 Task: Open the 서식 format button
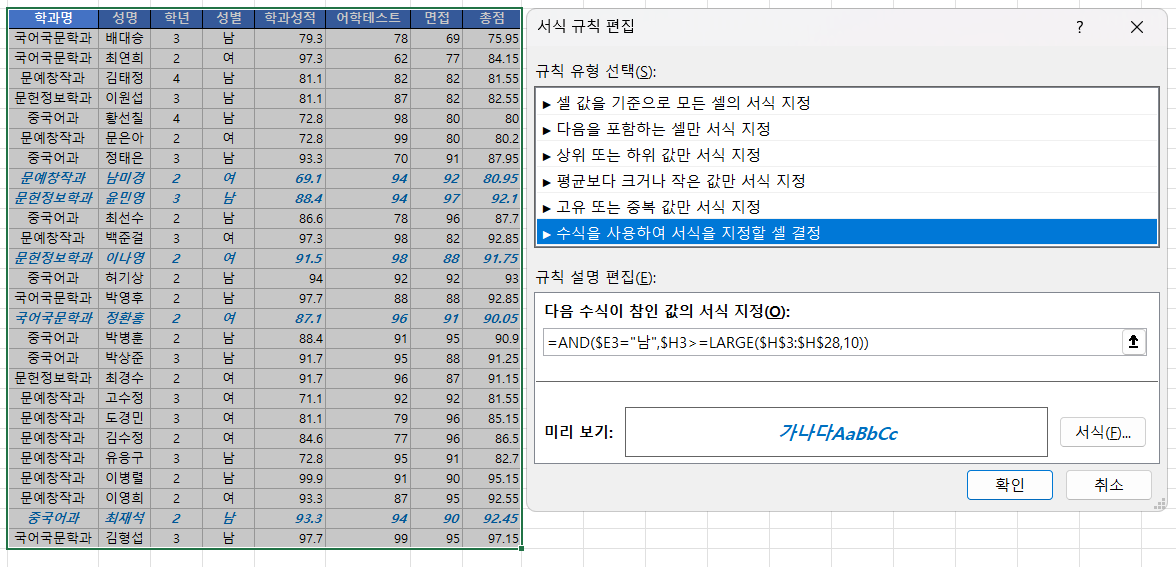click(x=1102, y=433)
